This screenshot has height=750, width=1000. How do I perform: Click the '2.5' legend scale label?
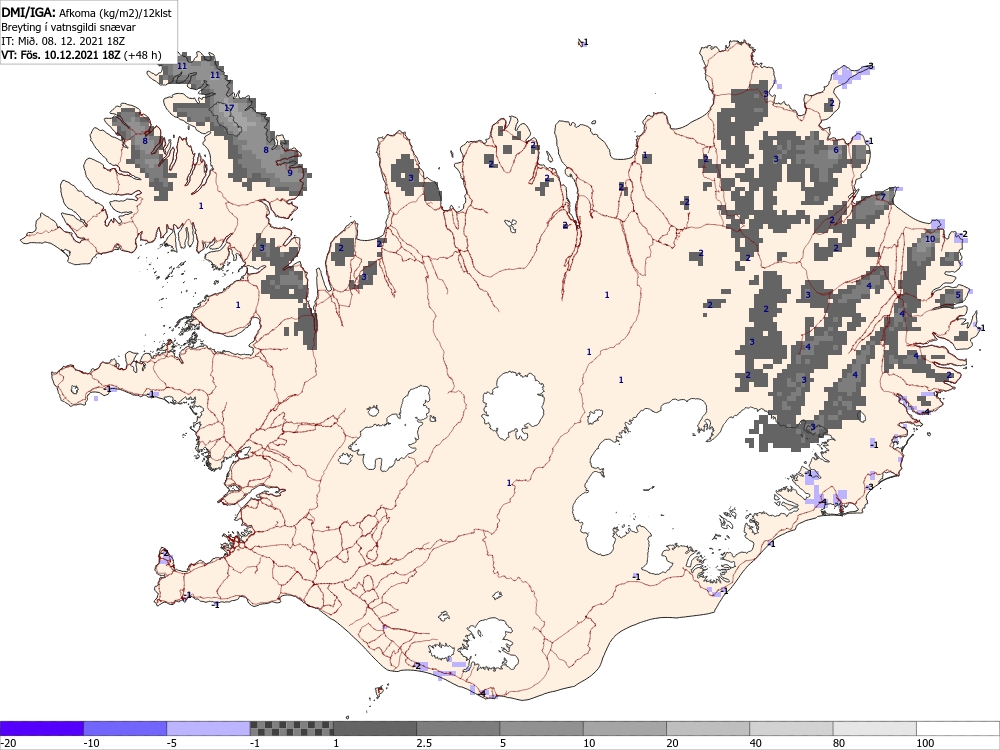pyautogui.click(x=424, y=743)
